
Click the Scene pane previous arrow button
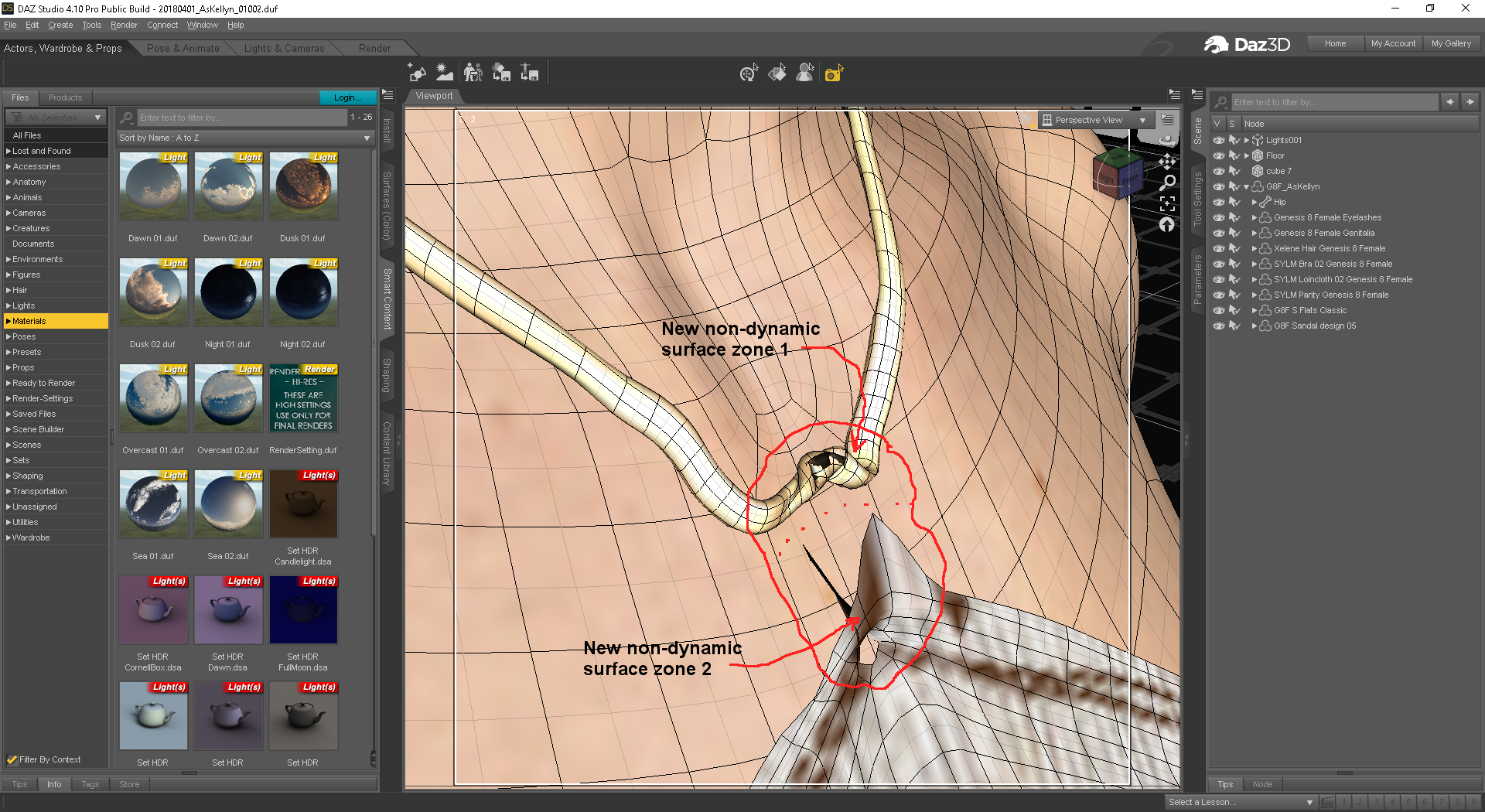(x=1449, y=102)
